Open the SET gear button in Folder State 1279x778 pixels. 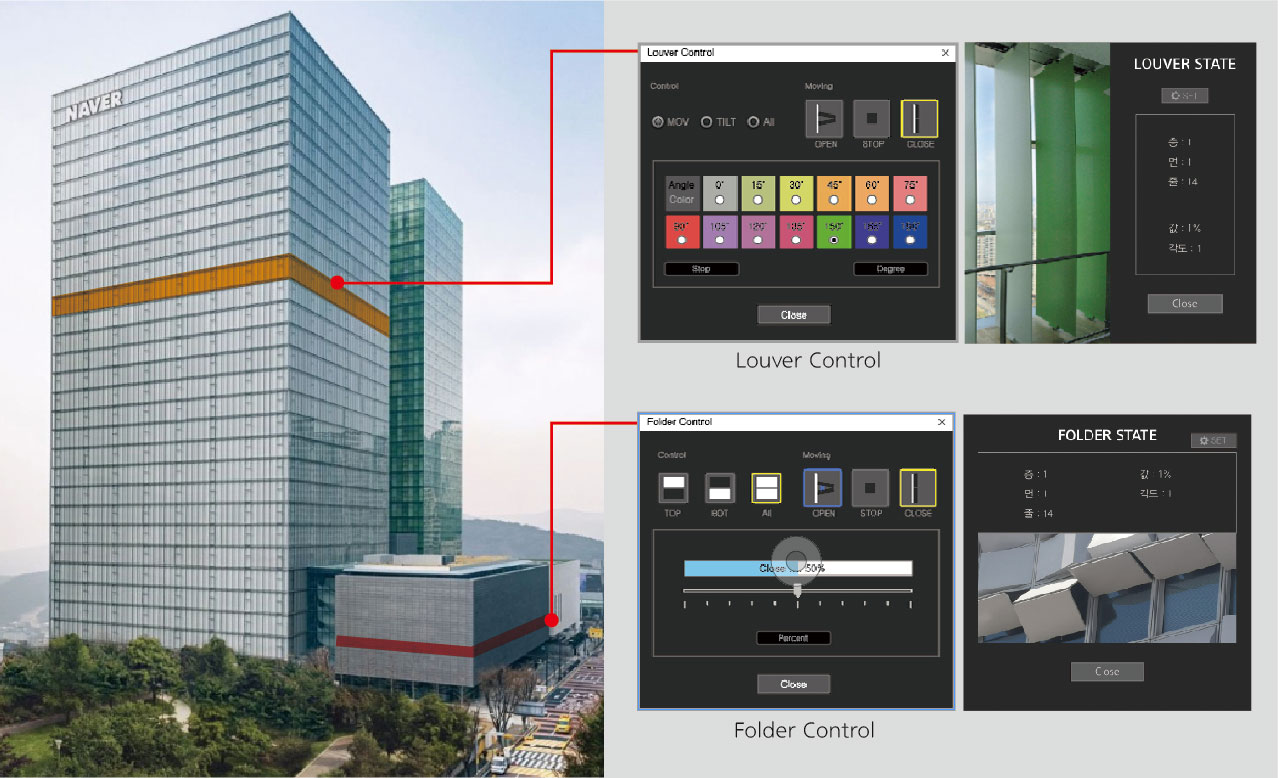tap(1214, 440)
